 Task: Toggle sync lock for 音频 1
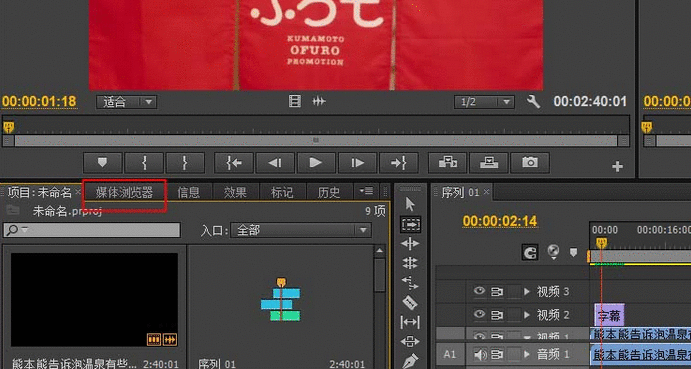coord(497,354)
